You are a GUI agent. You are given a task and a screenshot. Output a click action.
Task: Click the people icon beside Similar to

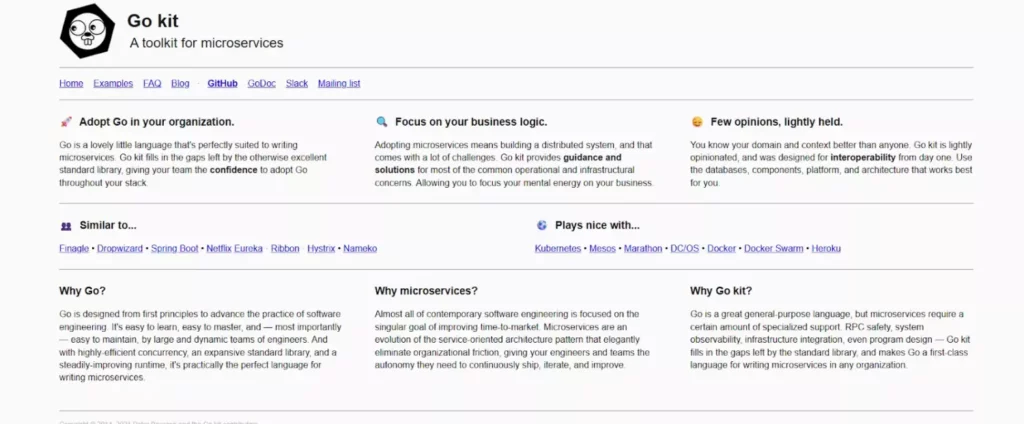tap(66, 226)
